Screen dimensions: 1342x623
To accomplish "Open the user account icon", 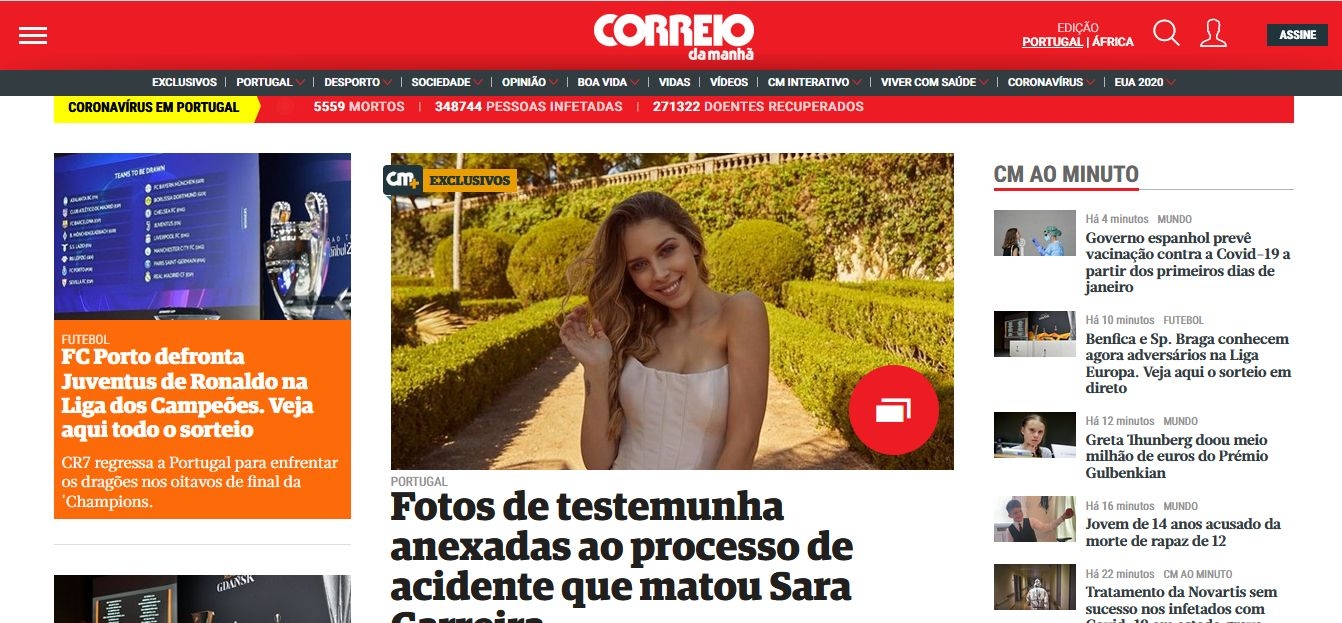I will tap(1213, 34).
